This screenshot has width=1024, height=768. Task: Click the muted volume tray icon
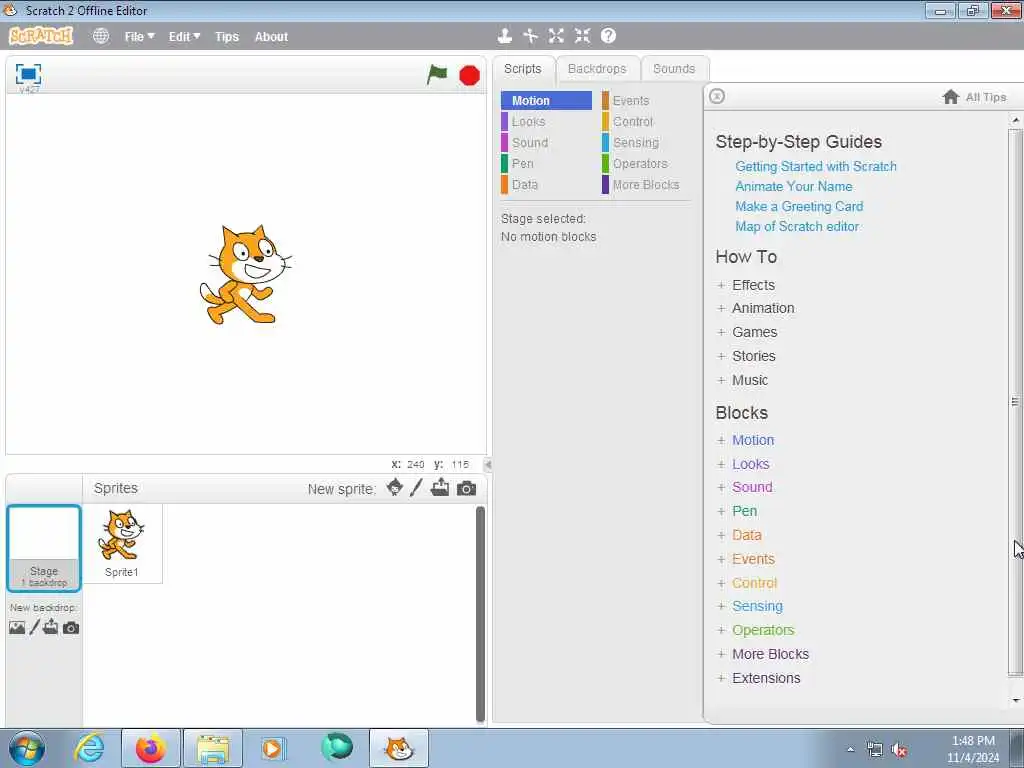pos(900,750)
